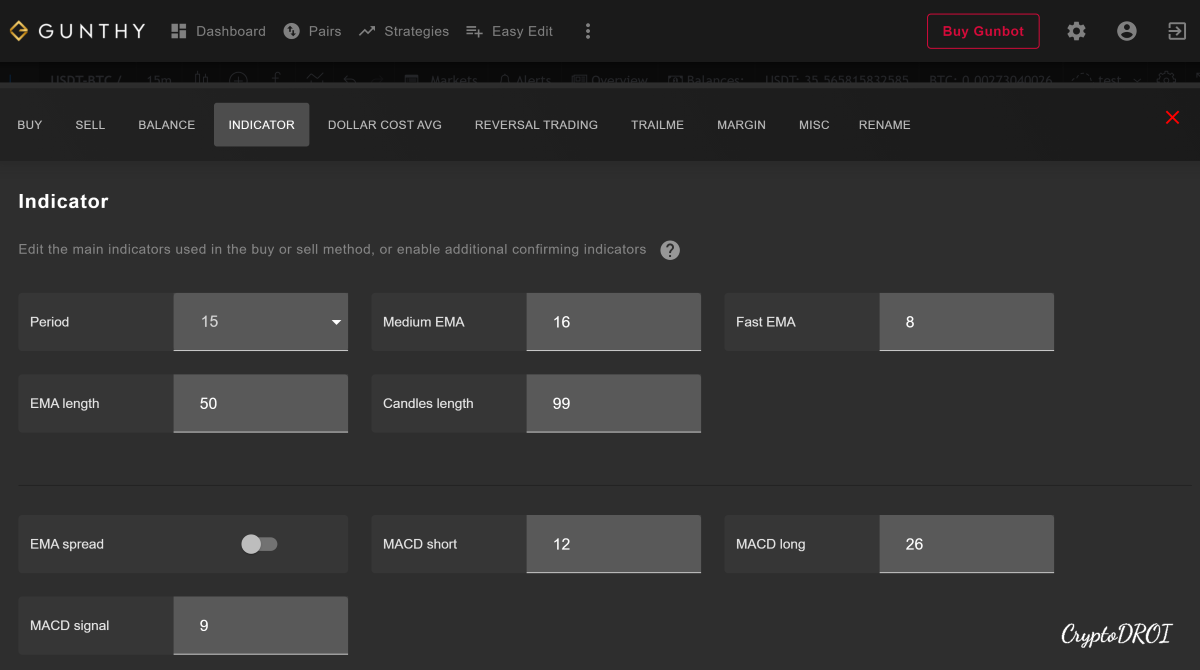This screenshot has width=1200, height=670.
Task: Click the Buy Gunbot button
Action: click(x=983, y=31)
